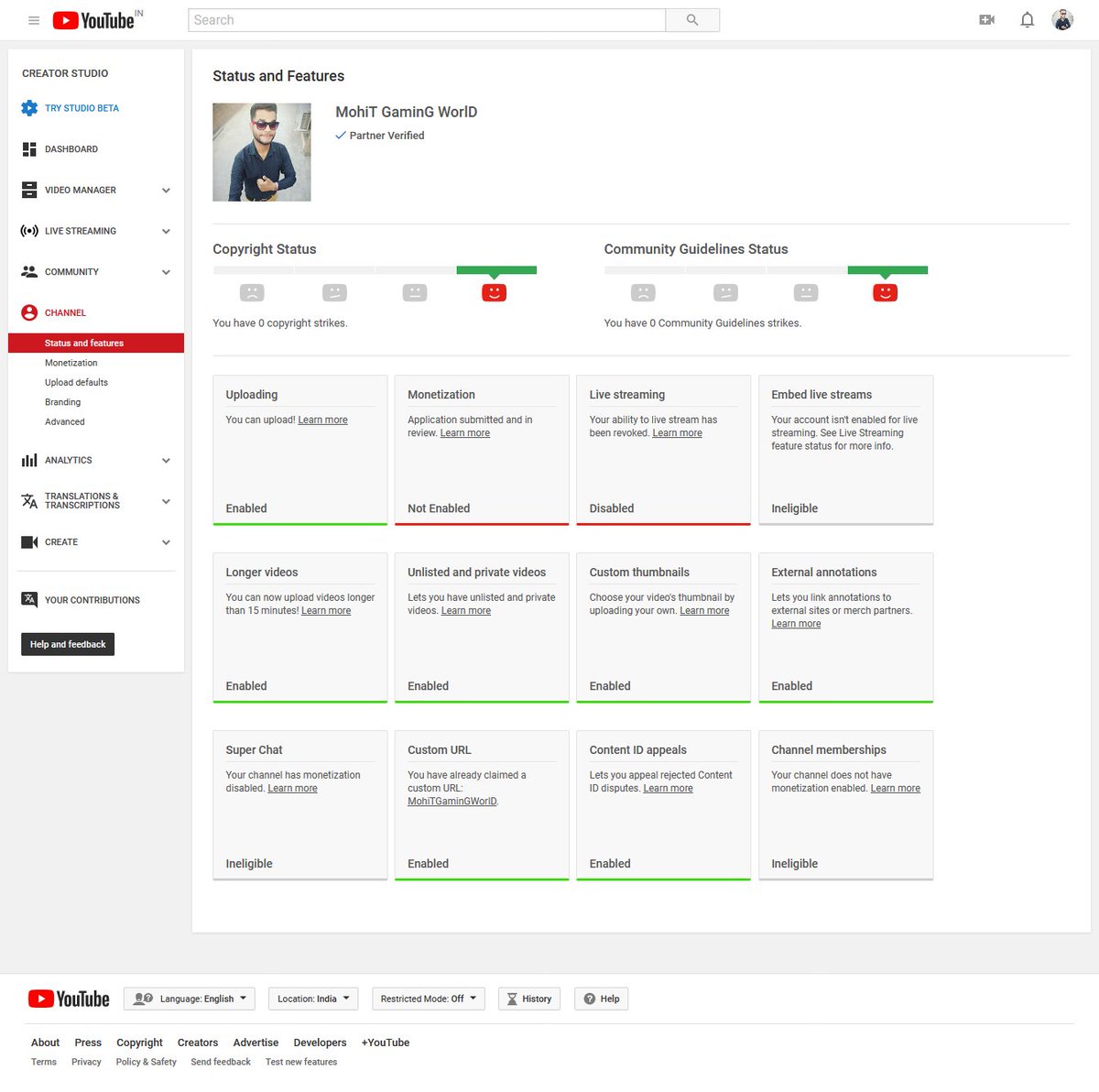1099x1092 pixels.
Task: Click the Video Manager icon
Action: coord(29,190)
